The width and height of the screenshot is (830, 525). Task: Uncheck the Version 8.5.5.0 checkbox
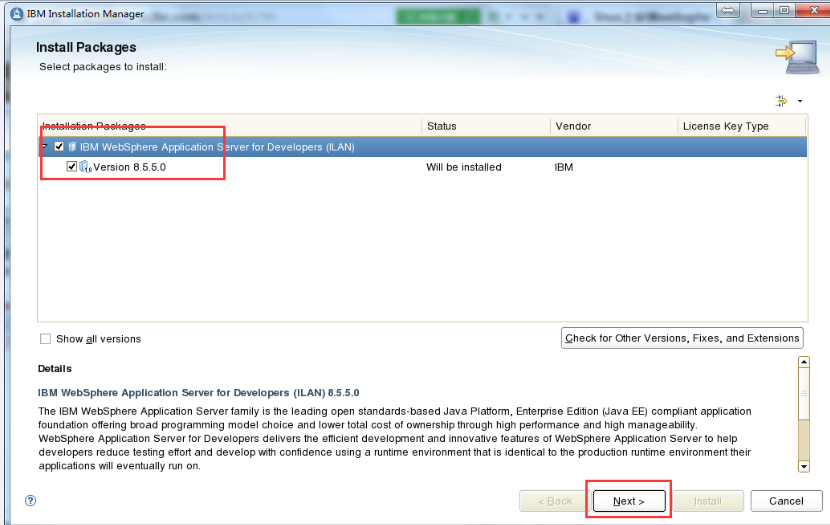pos(71,167)
